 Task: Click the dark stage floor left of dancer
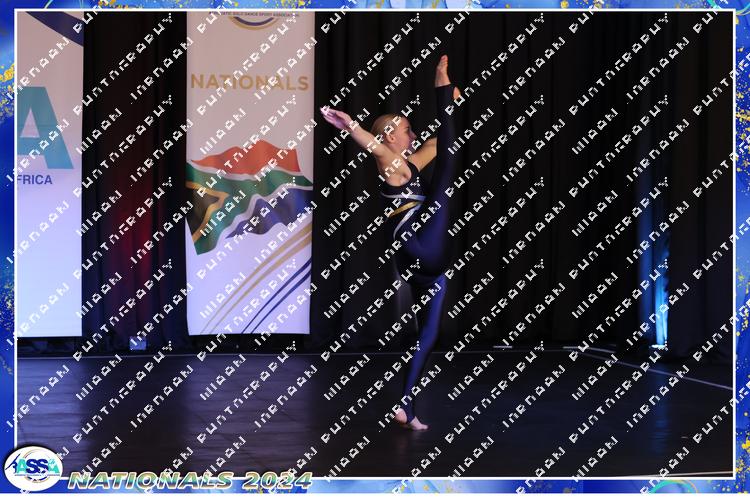200,410
